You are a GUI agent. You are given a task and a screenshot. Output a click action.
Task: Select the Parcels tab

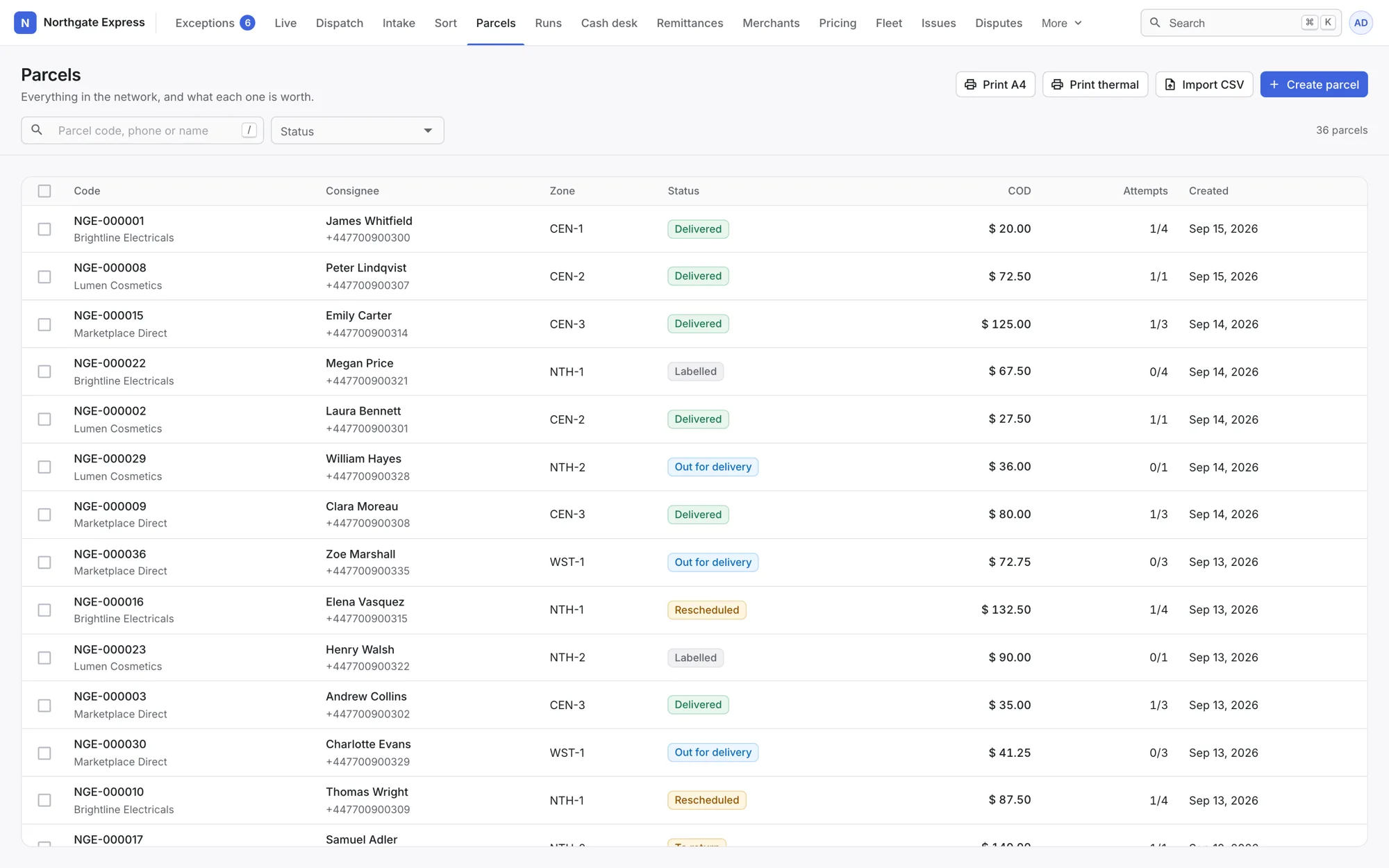point(496,23)
